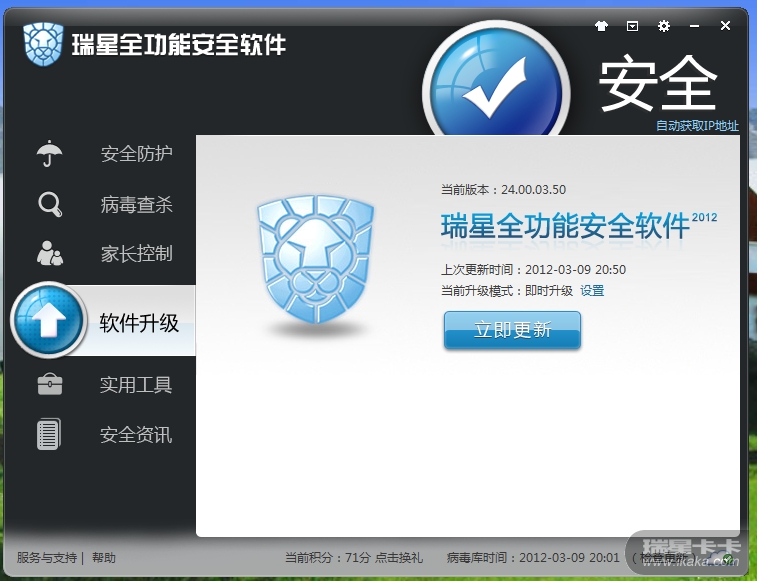Screen dimensions: 757x581
Task: Open 帮助 link in footer
Action: coord(104,558)
